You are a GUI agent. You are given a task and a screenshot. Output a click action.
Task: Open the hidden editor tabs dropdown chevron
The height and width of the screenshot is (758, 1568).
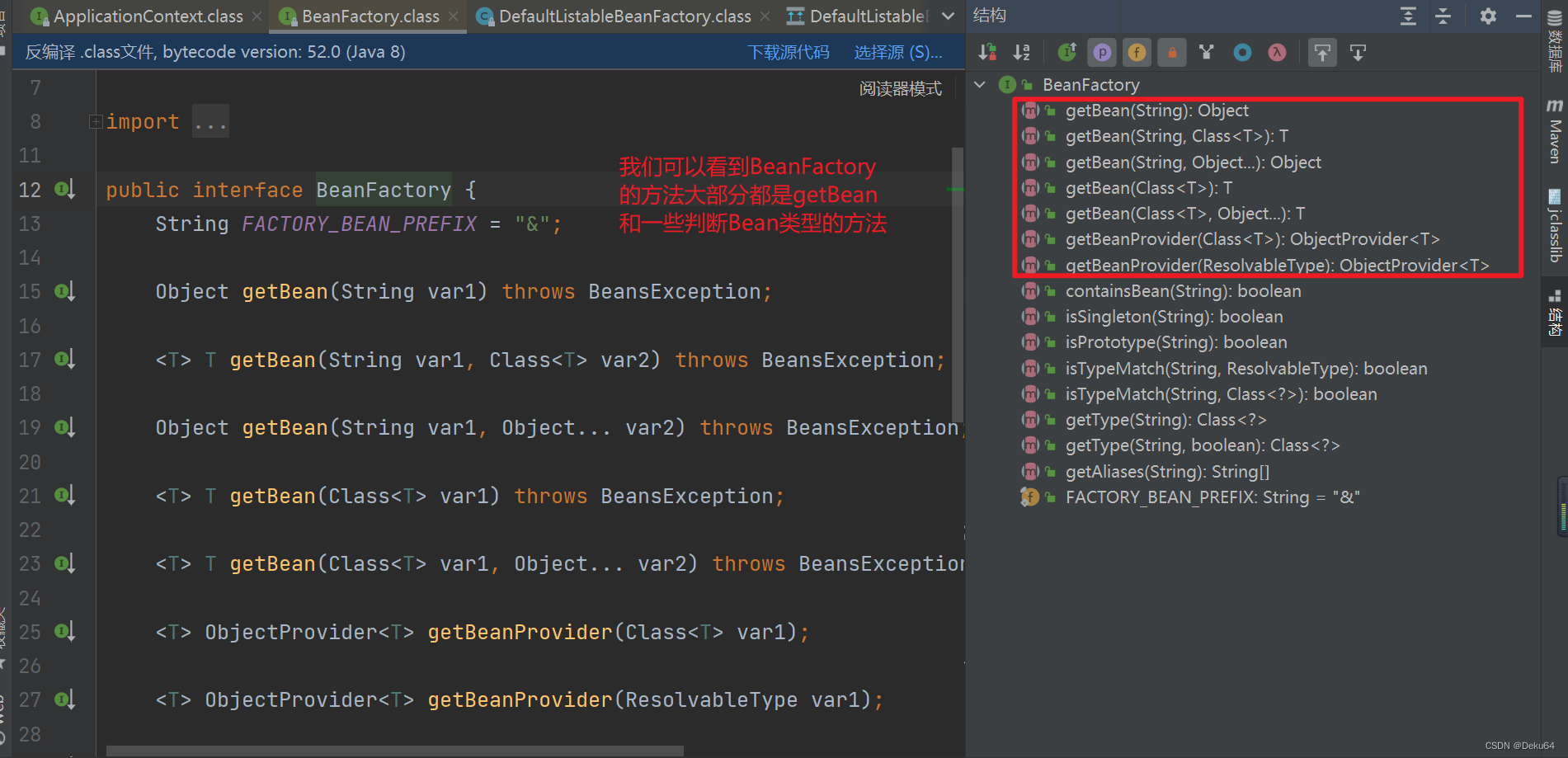[947, 16]
